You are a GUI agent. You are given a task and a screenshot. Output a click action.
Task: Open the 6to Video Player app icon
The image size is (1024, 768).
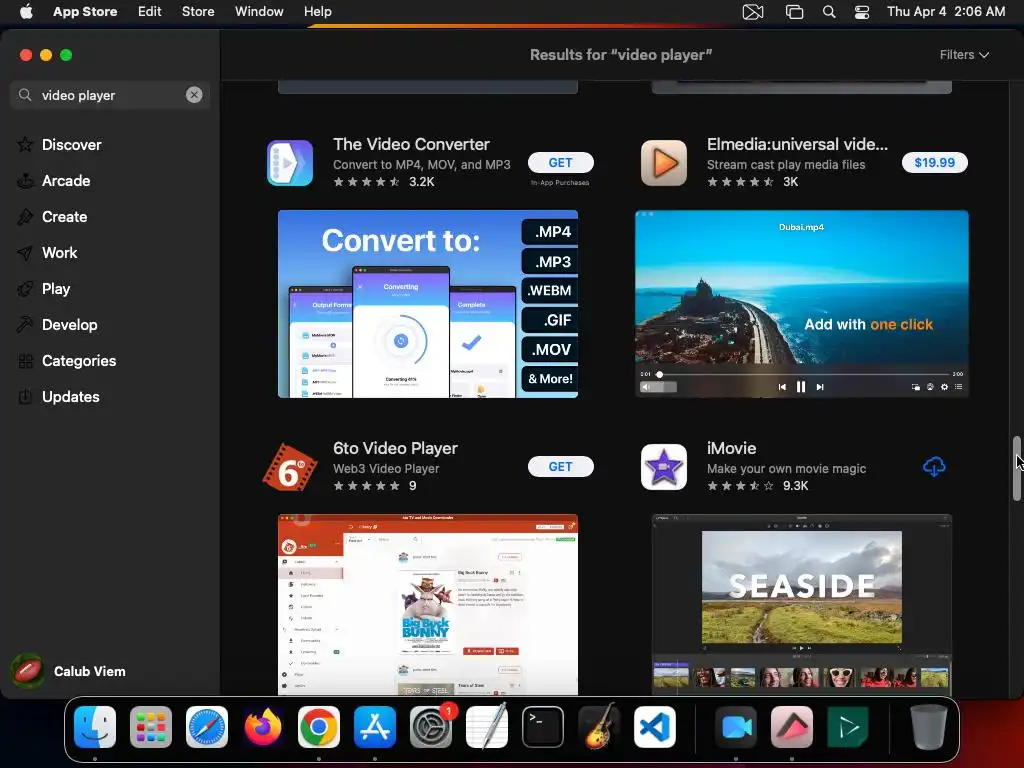[290, 466]
